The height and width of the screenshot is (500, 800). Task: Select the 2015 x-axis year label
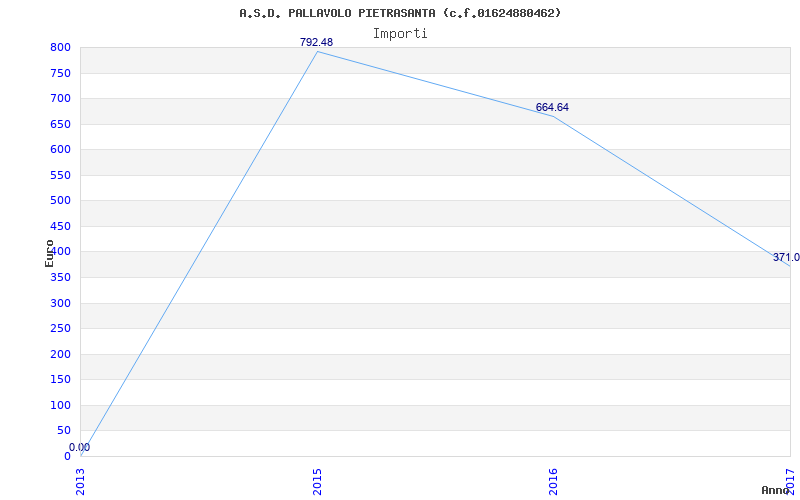(317, 481)
